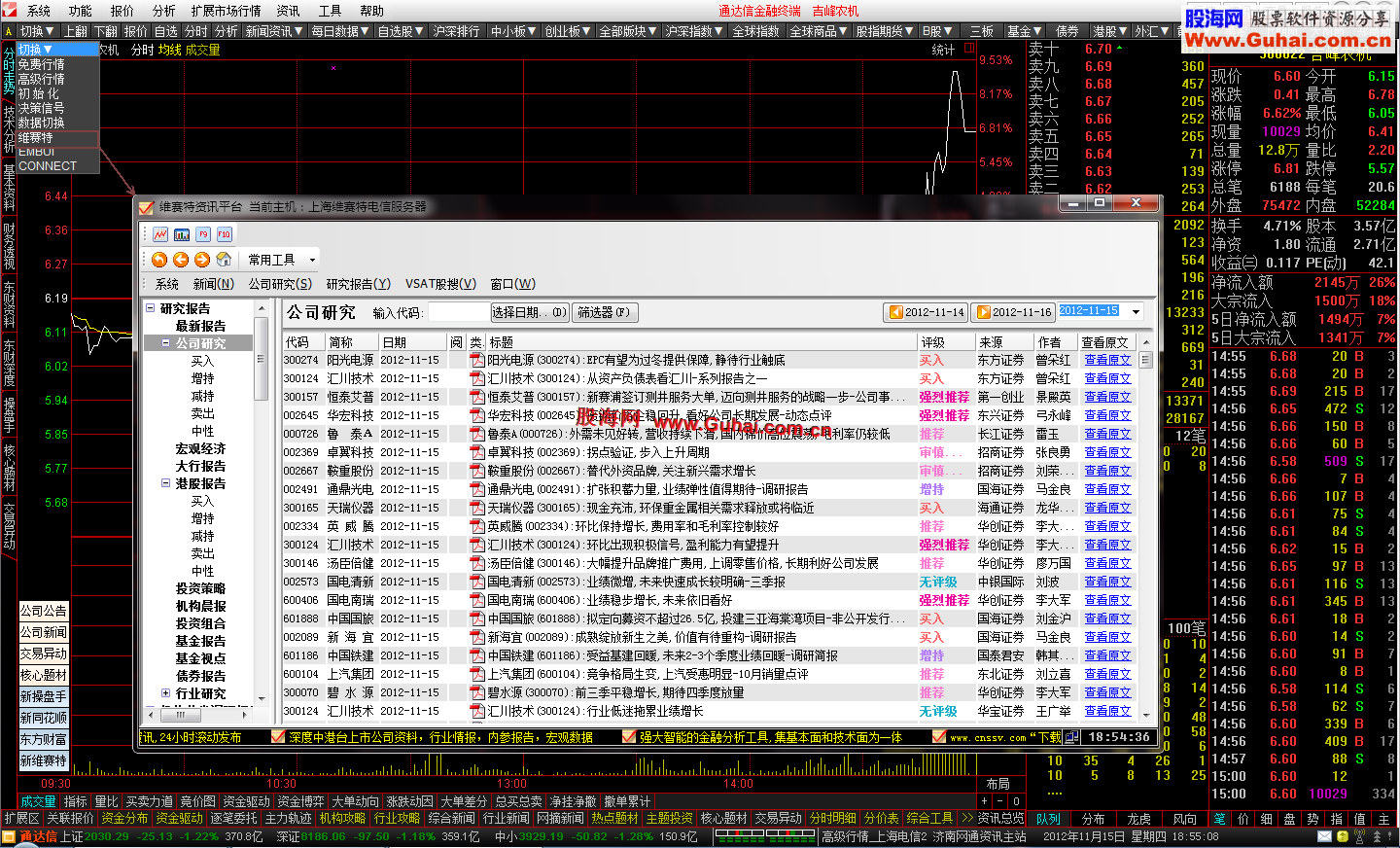The width and height of the screenshot is (1400, 848).
Task: Click the mail icon in bottom status bar
Action: pos(1325,836)
